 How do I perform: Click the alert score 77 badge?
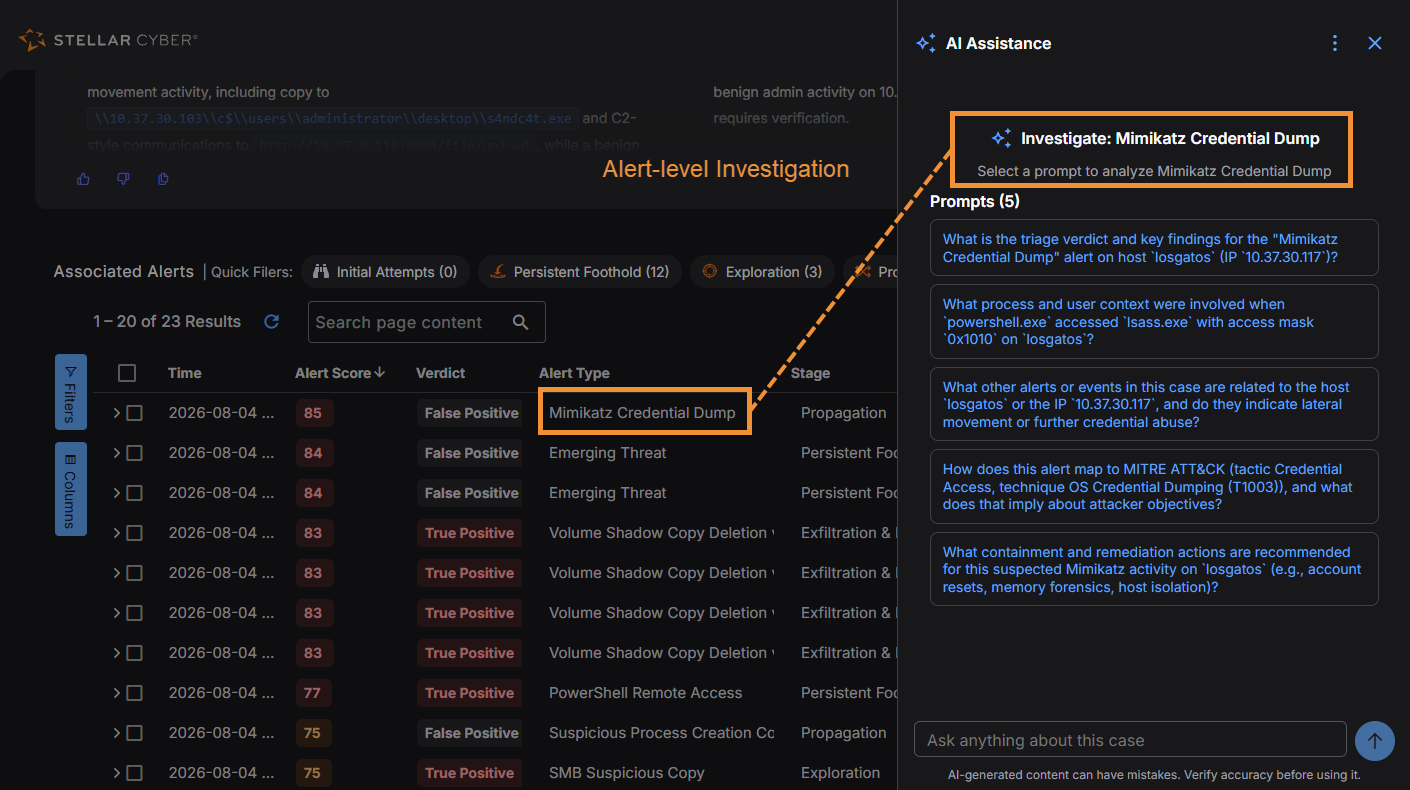[x=313, y=693]
